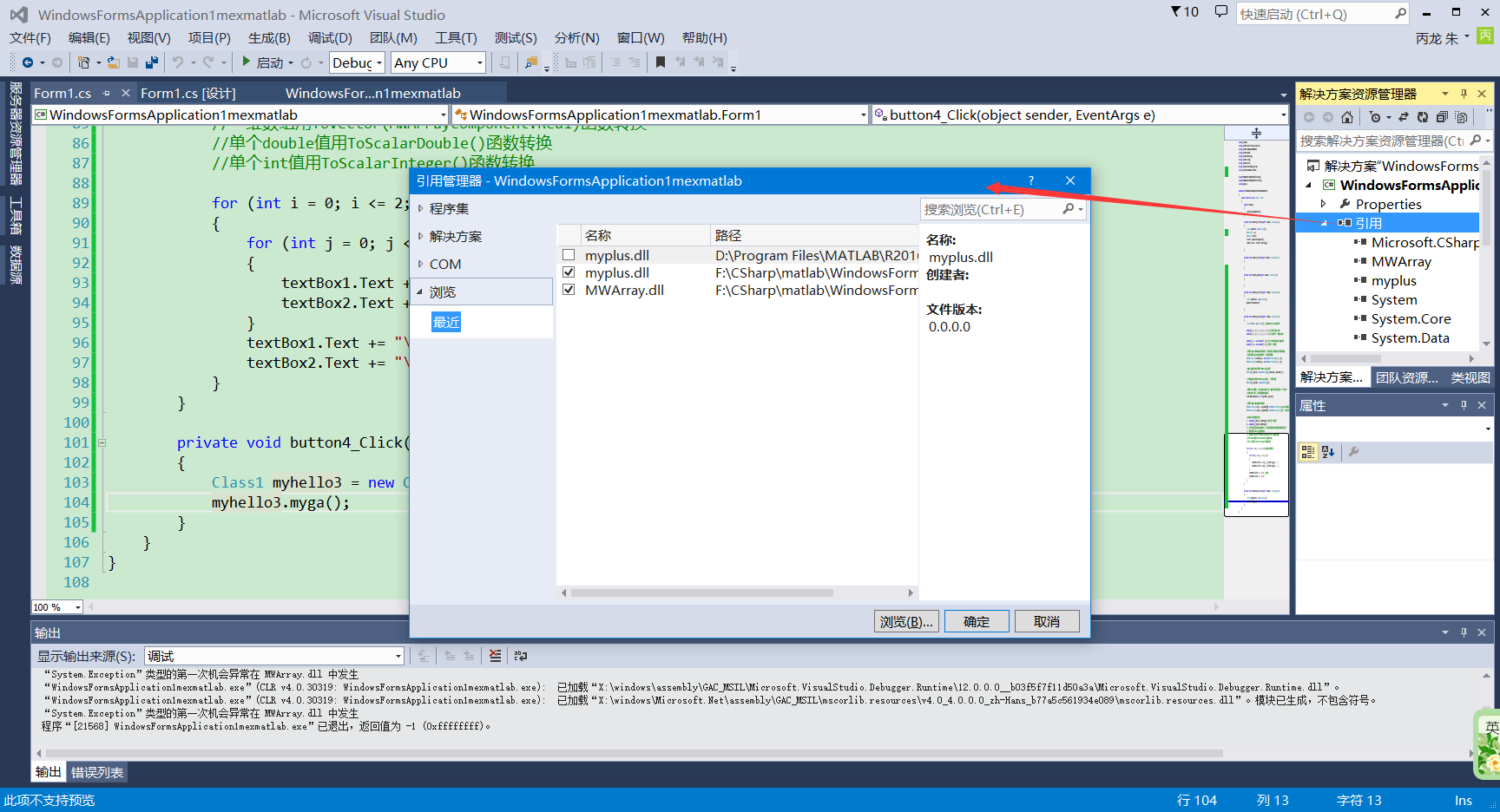
Task: Click the clear all output icon
Action: coord(495,656)
